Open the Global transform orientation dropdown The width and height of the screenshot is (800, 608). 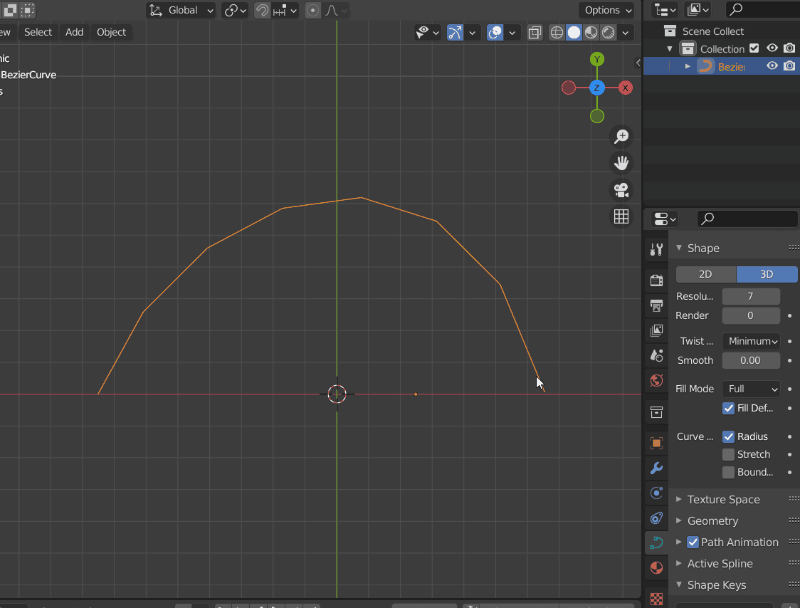pos(181,10)
